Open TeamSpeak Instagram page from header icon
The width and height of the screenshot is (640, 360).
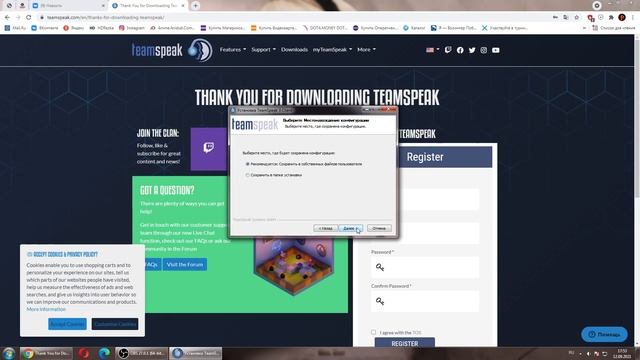[484, 50]
